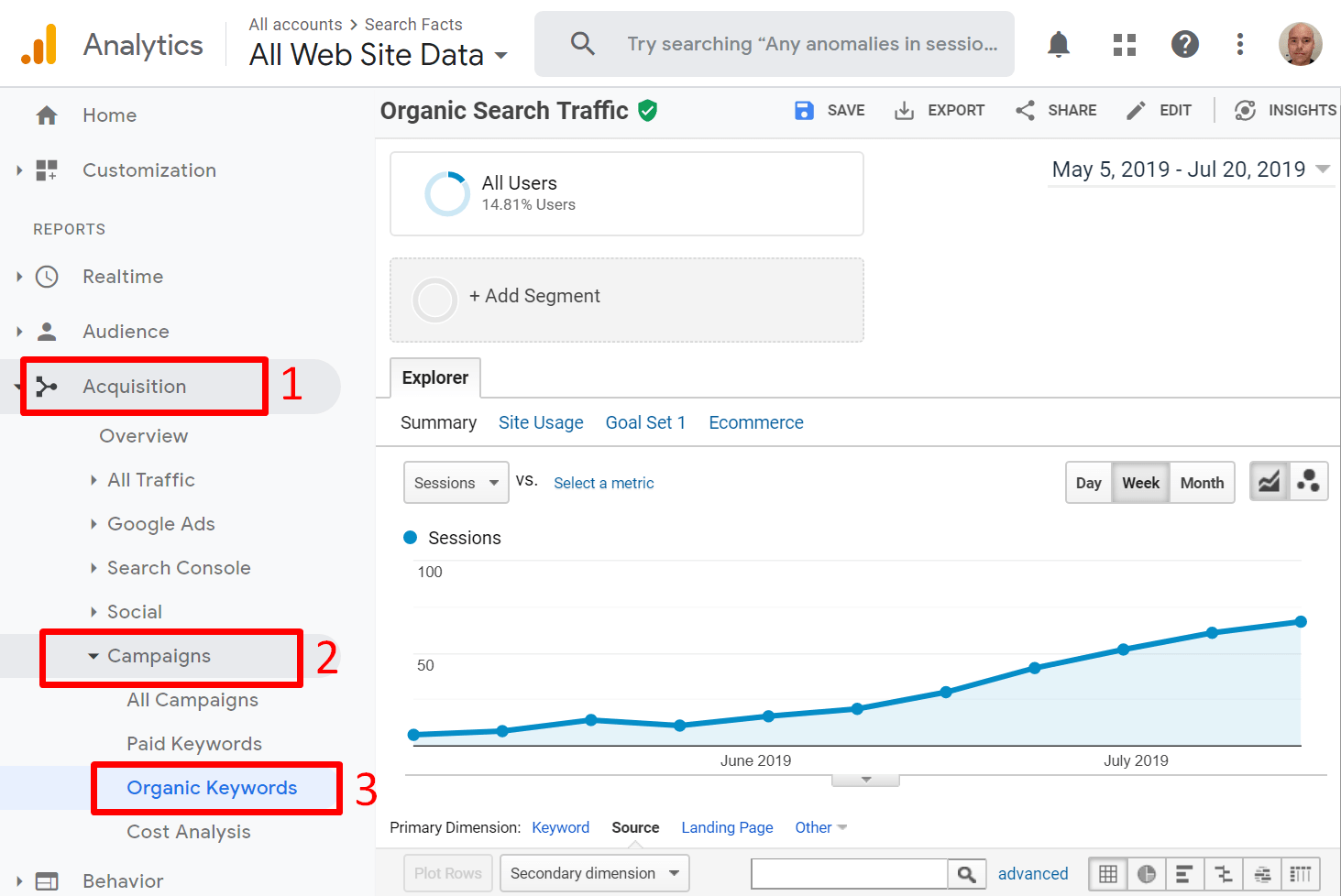Open the date range picker
Screen dimensions: 1341x896
click(1191, 169)
